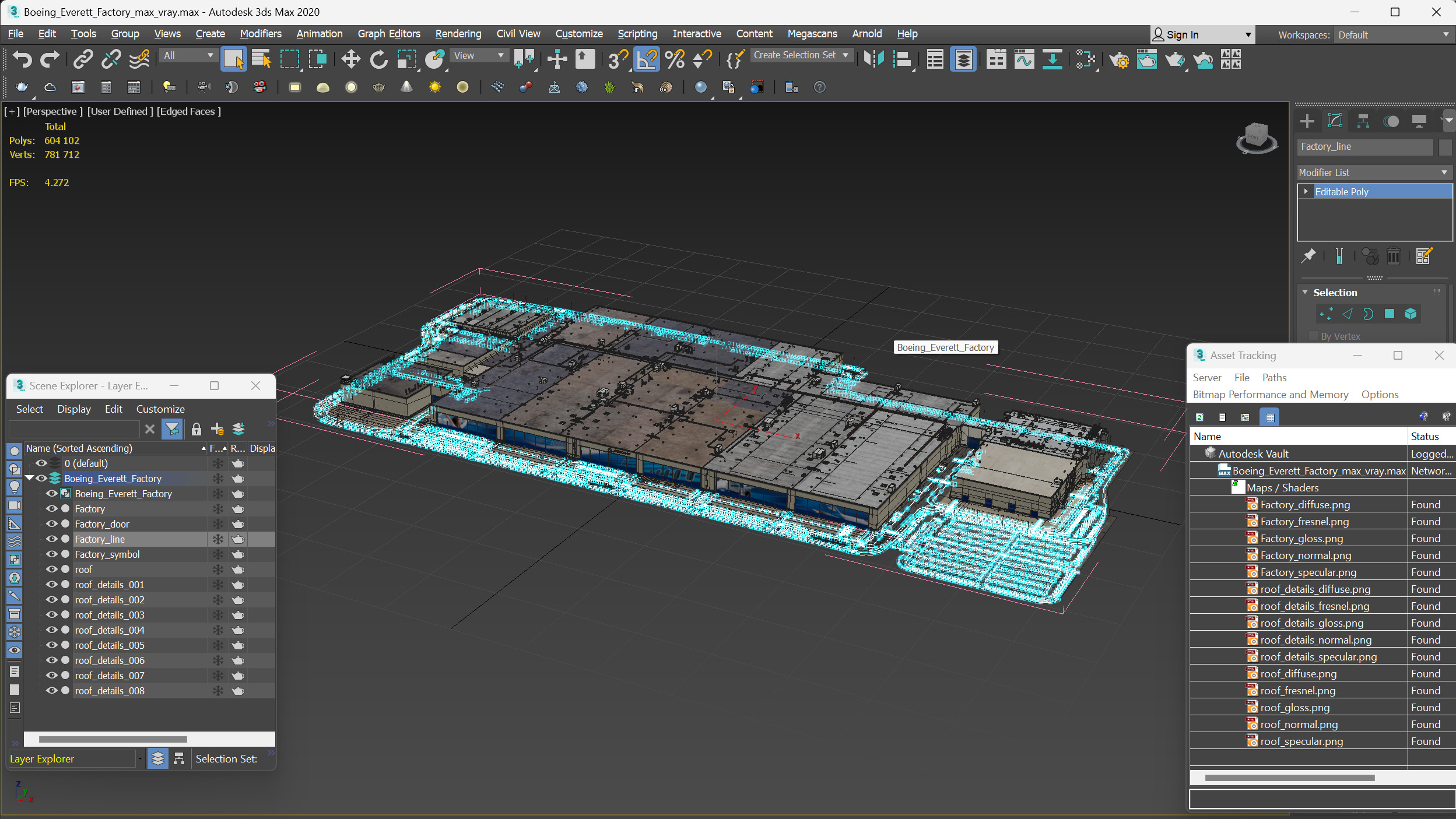Switch to Hierarchy command panel tab
1456x819 pixels.
pyautogui.click(x=1363, y=121)
